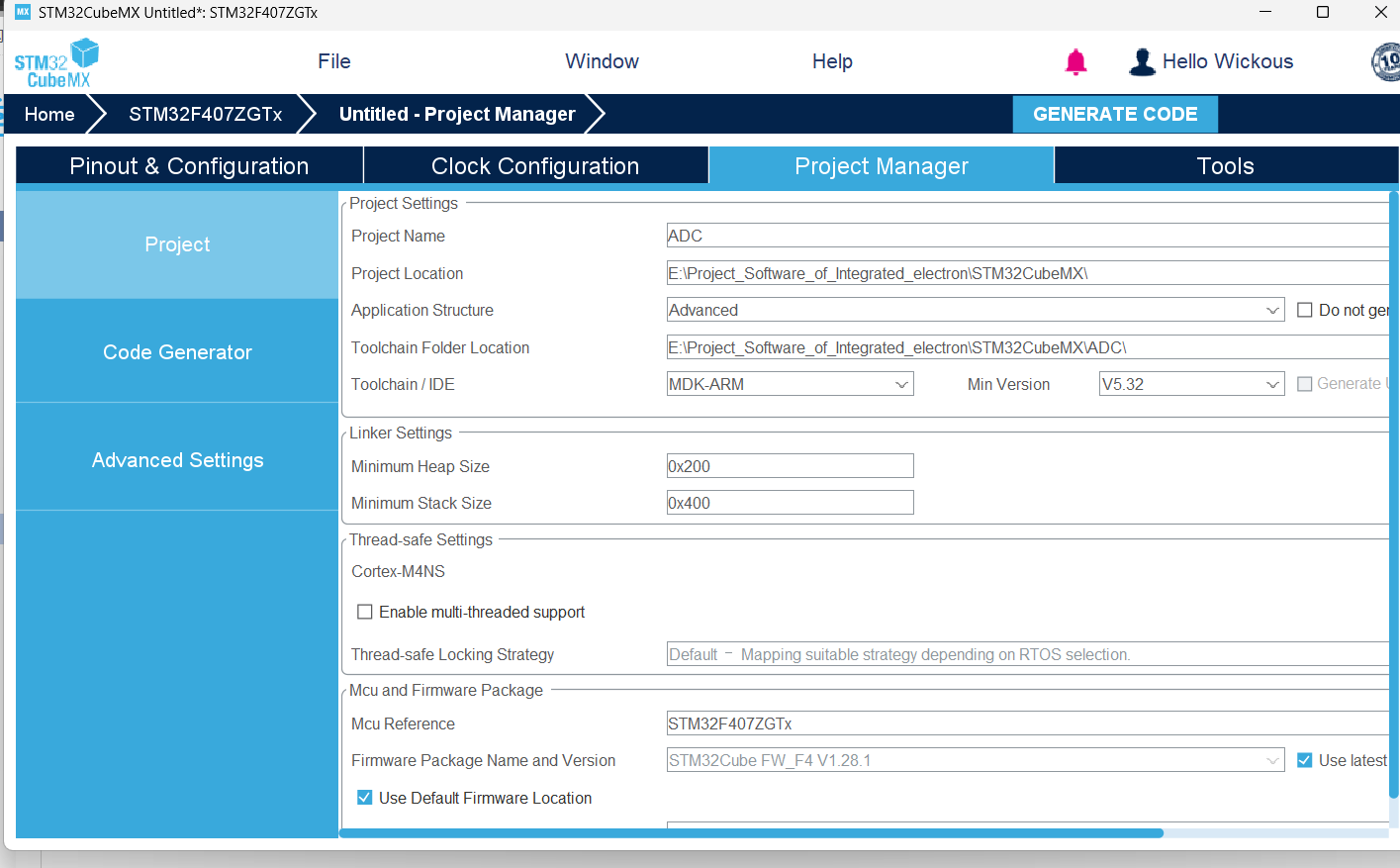Minimize the STM32CubeMX window
This screenshot has width=1400, height=868.
coord(1264,12)
